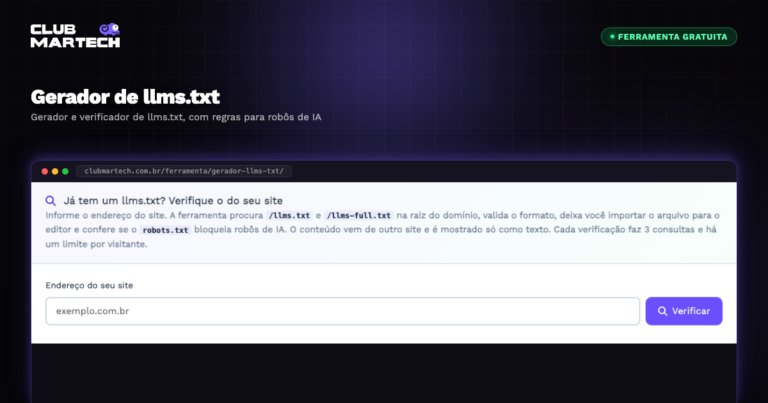Click the red window dot
The height and width of the screenshot is (403, 768).
[x=45, y=171]
